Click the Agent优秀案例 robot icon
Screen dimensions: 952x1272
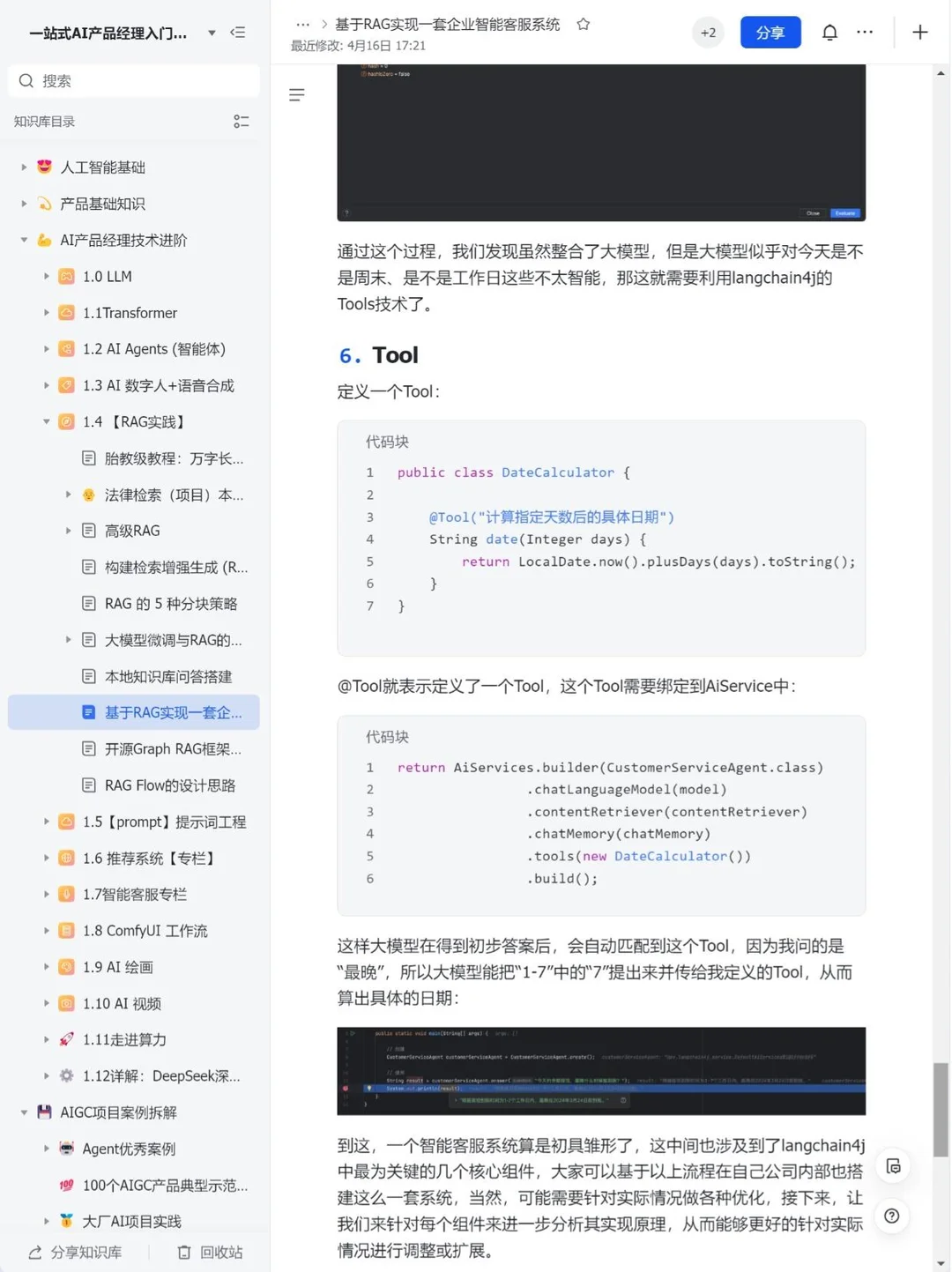(x=66, y=1149)
